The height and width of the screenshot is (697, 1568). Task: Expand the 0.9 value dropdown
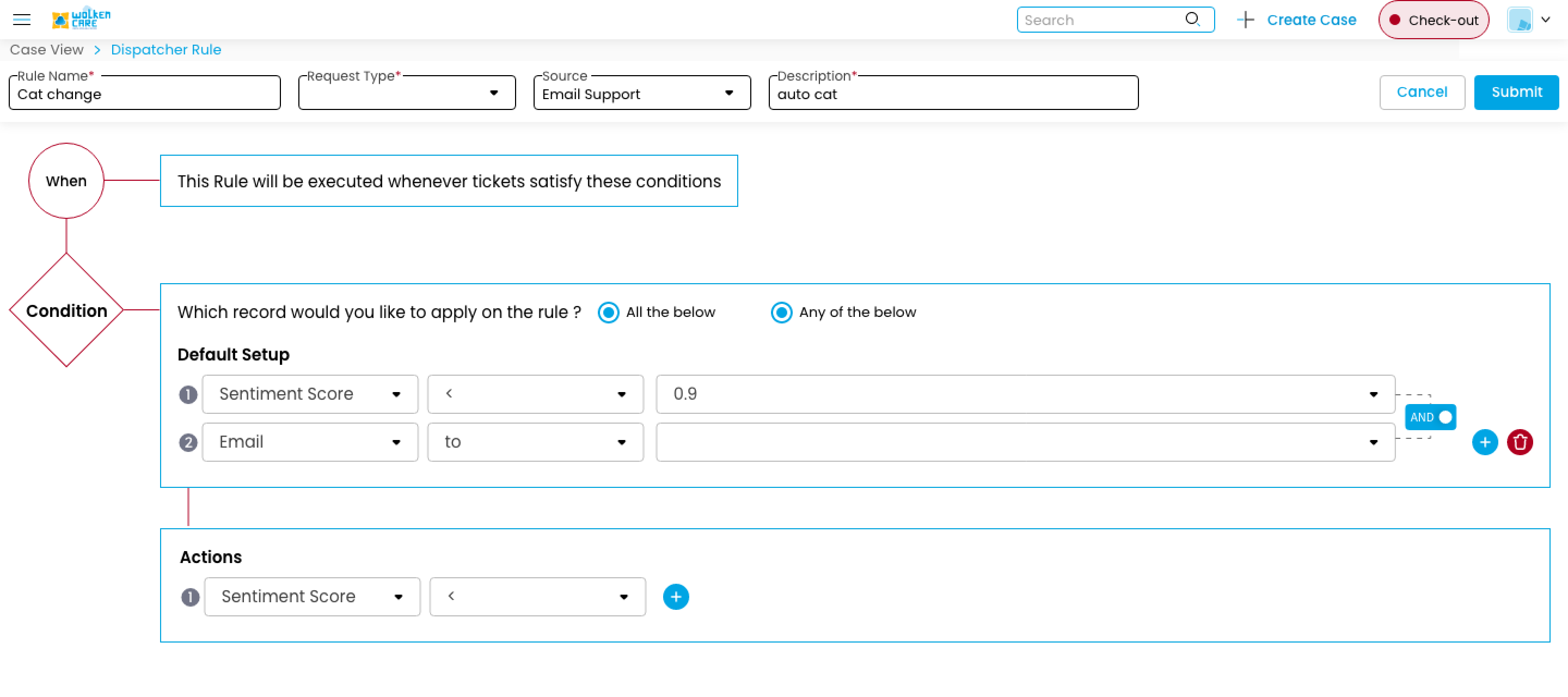[x=1373, y=394]
